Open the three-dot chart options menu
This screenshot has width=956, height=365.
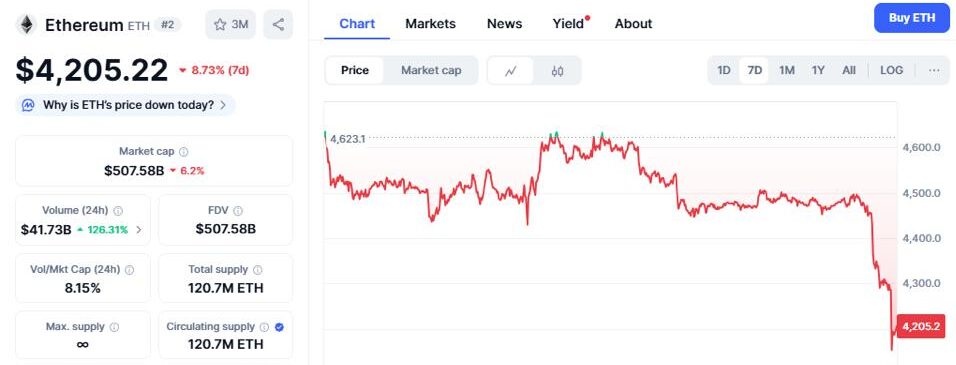[x=934, y=71]
